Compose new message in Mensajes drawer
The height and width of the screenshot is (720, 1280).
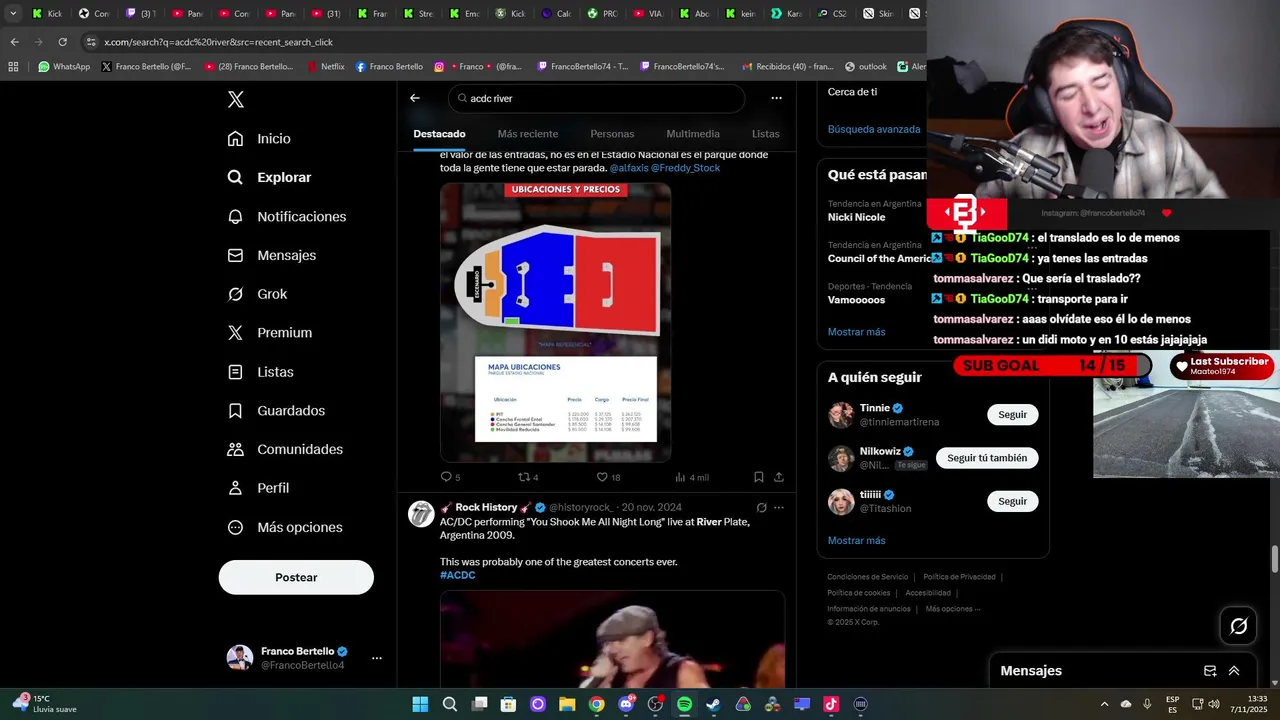point(1210,671)
